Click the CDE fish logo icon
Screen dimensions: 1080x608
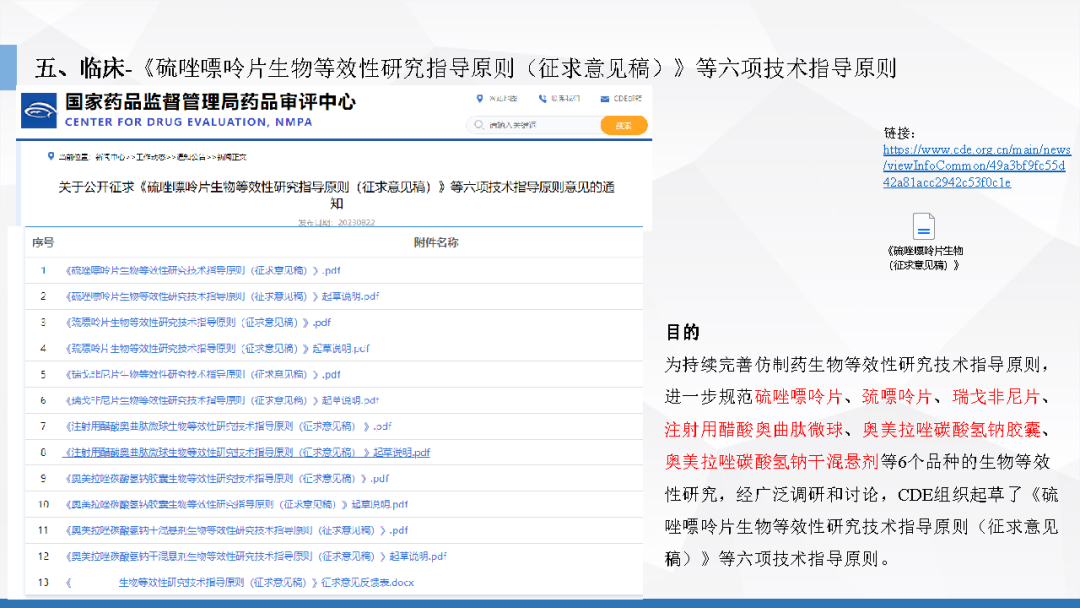40,110
